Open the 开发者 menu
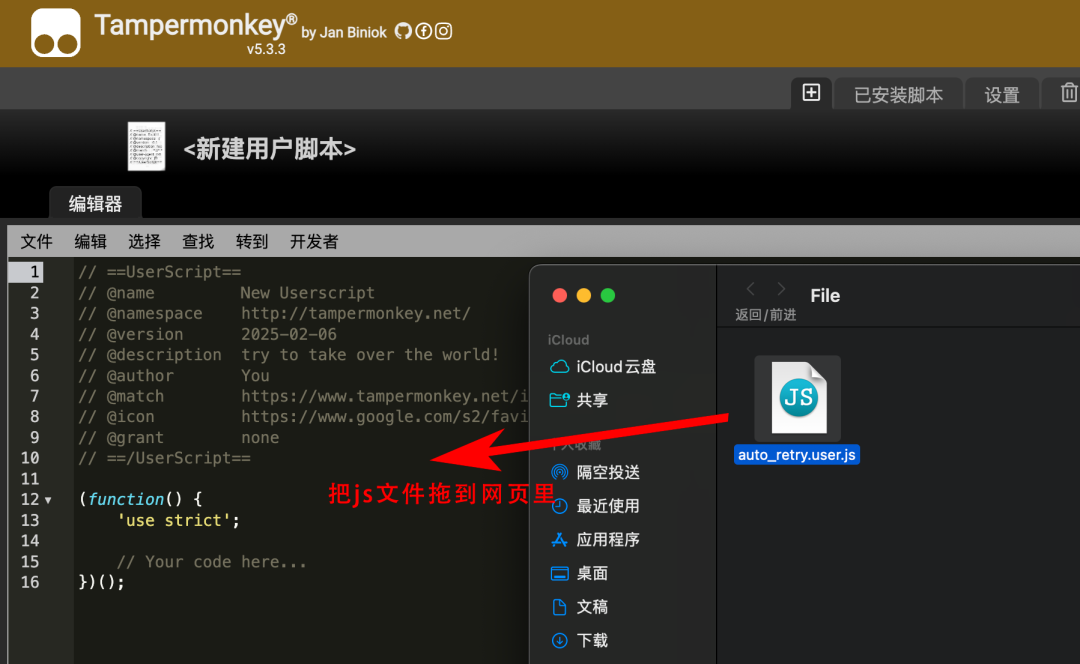The width and height of the screenshot is (1080, 664). coord(314,241)
